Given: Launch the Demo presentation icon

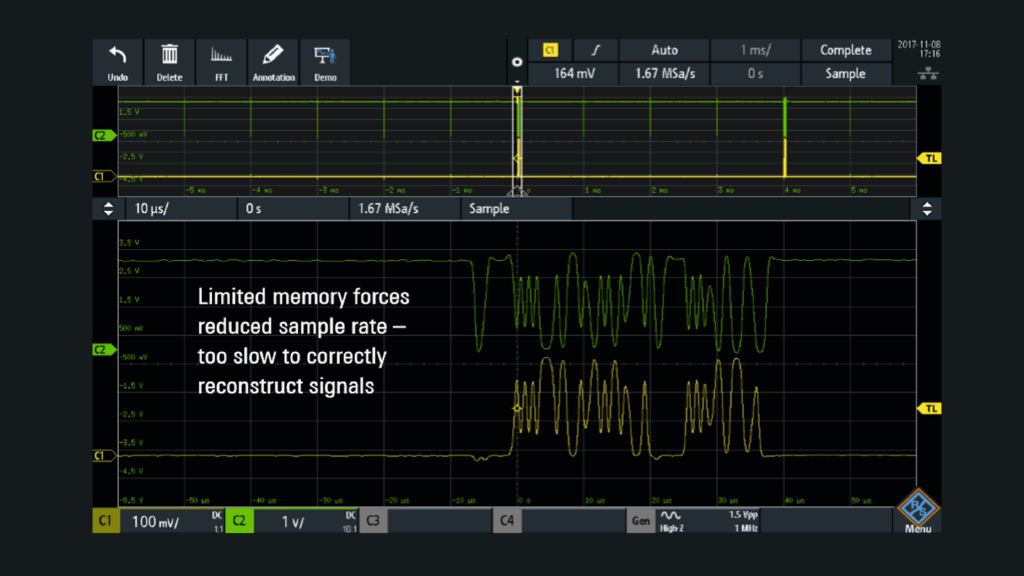Looking at the screenshot, I should 324,61.
